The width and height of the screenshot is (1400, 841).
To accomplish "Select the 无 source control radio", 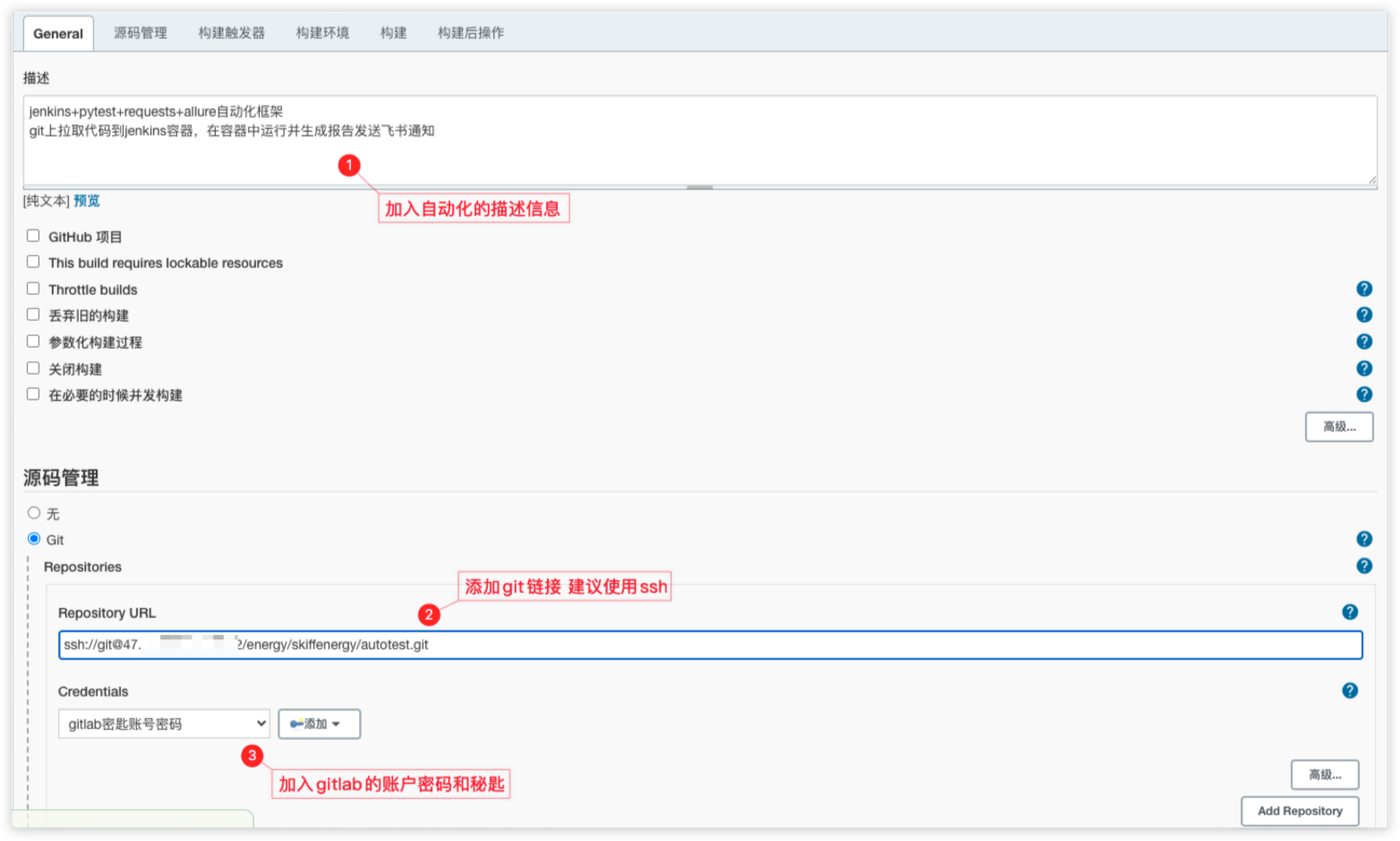I will click(34, 513).
